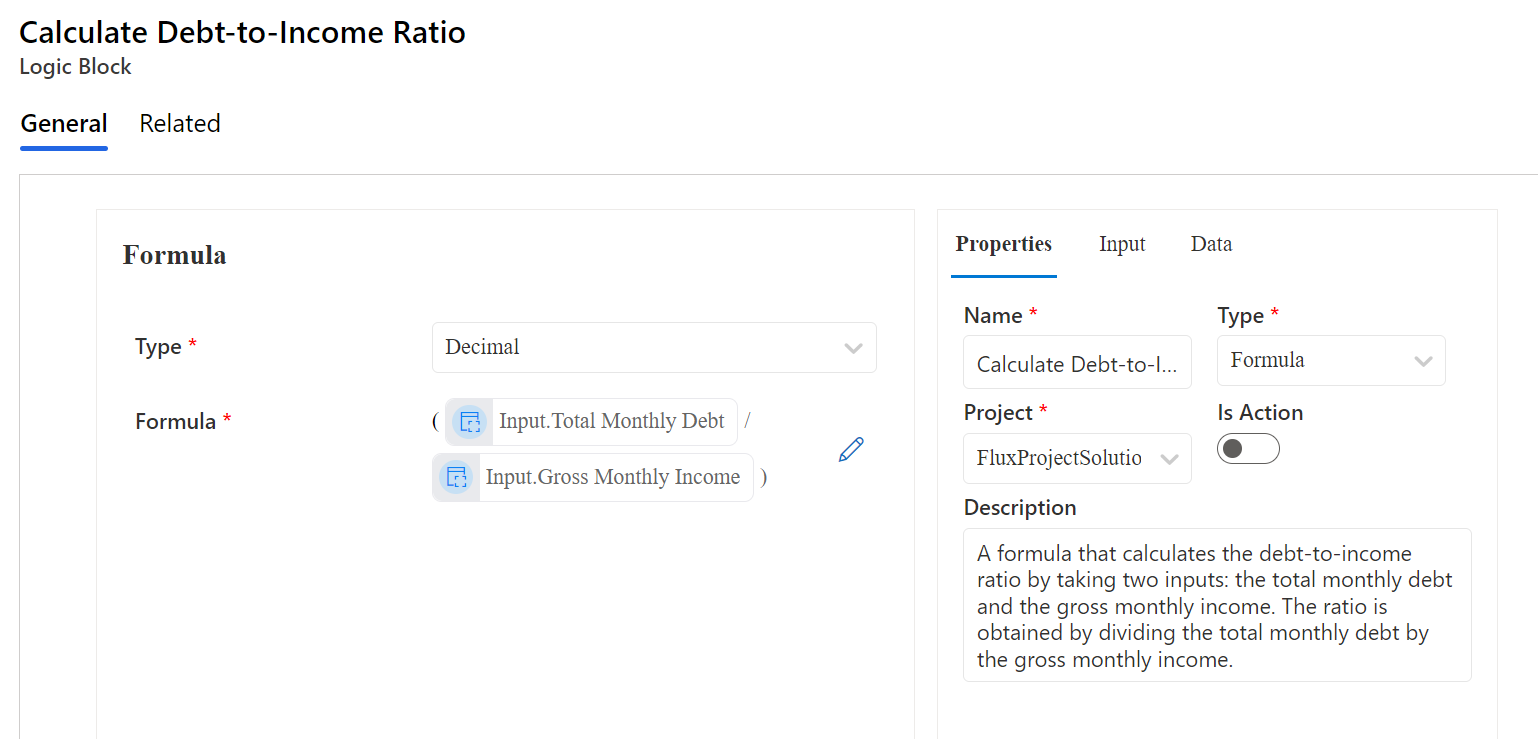
Task: Click the chevron arrow beside Formula type
Action: pyautogui.click(x=1423, y=362)
